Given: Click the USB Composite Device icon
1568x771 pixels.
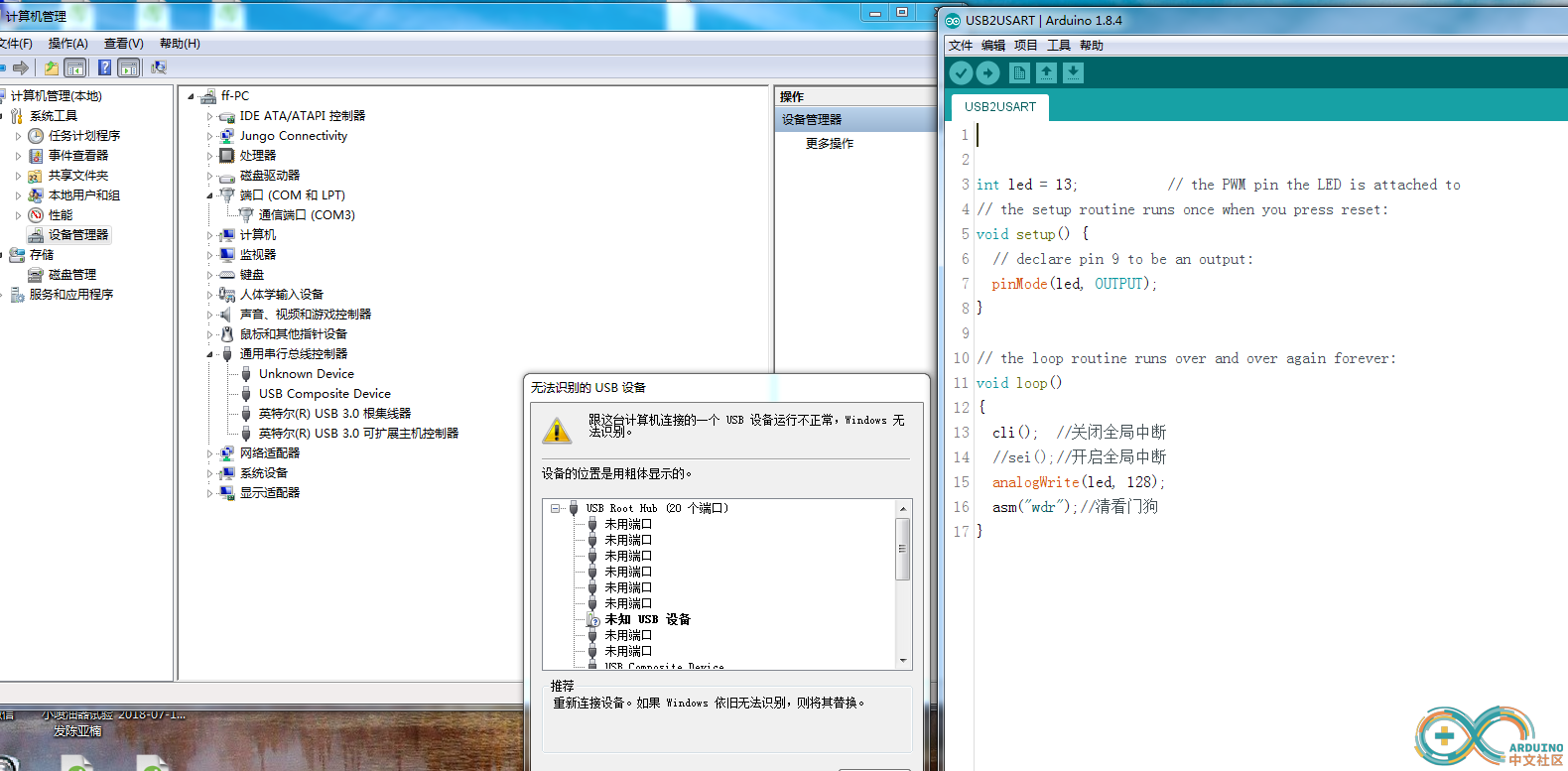Looking at the screenshot, I should 246,394.
